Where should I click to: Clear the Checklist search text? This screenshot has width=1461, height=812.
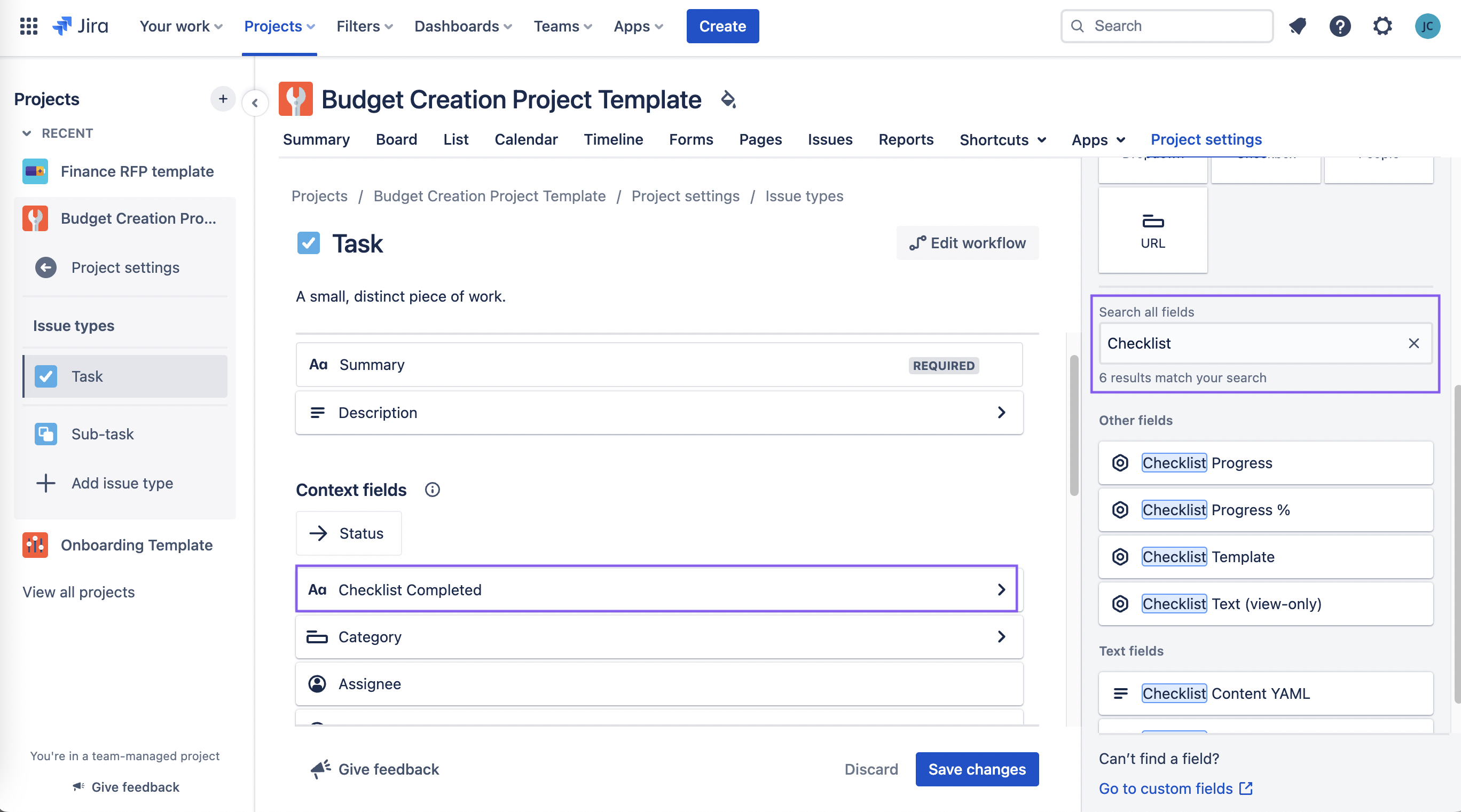click(x=1413, y=343)
